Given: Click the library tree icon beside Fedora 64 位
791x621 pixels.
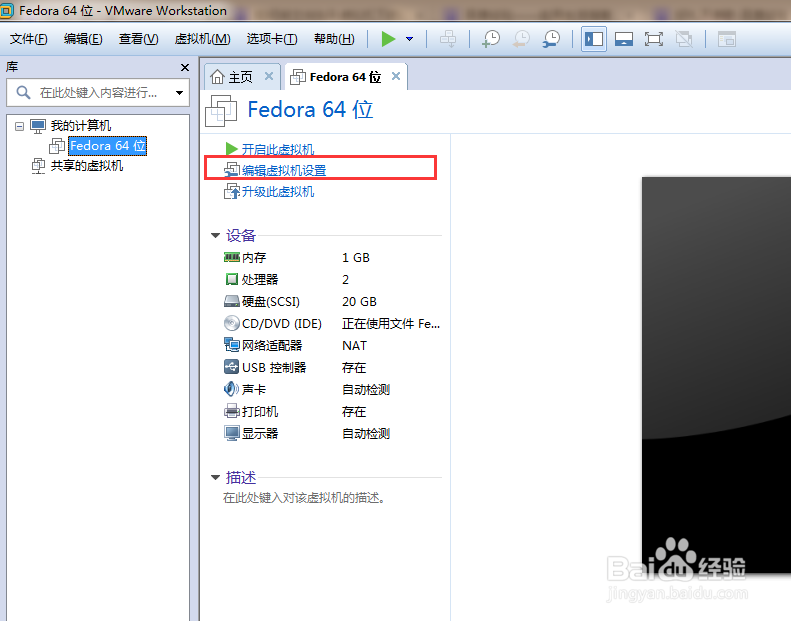Looking at the screenshot, I should click(57, 146).
